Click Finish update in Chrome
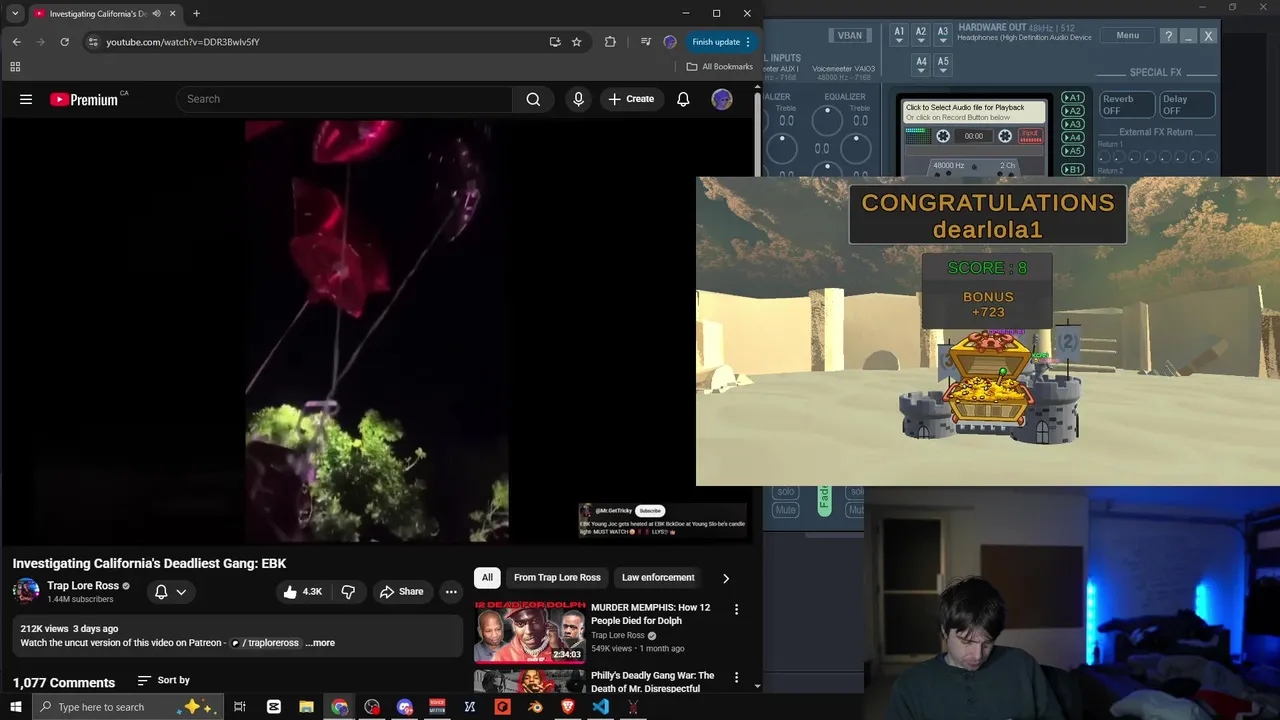 pos(721,42)
